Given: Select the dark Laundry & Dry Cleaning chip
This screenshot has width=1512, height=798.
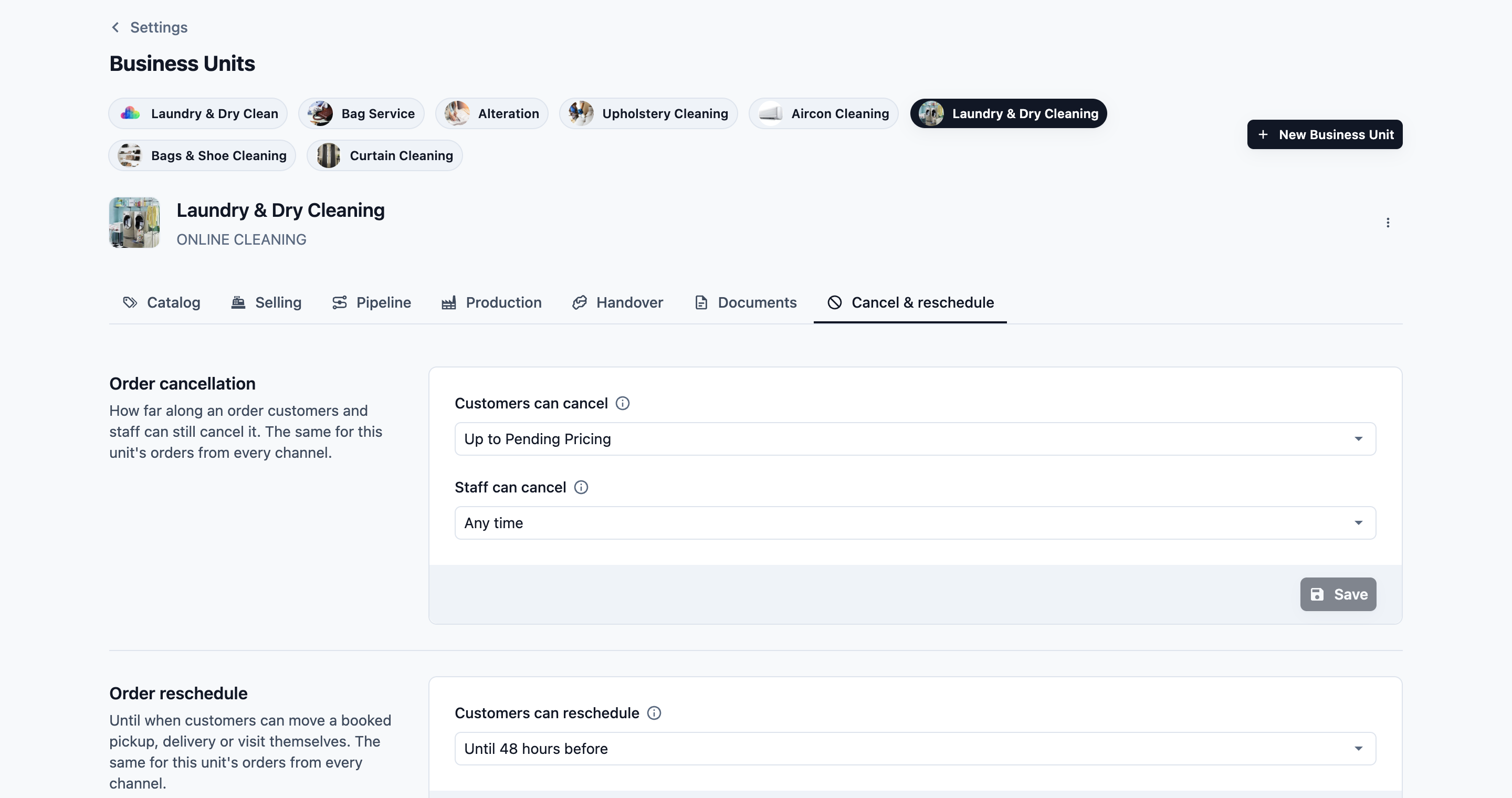Looking at the screenshot, I should tap(1009, 113).
